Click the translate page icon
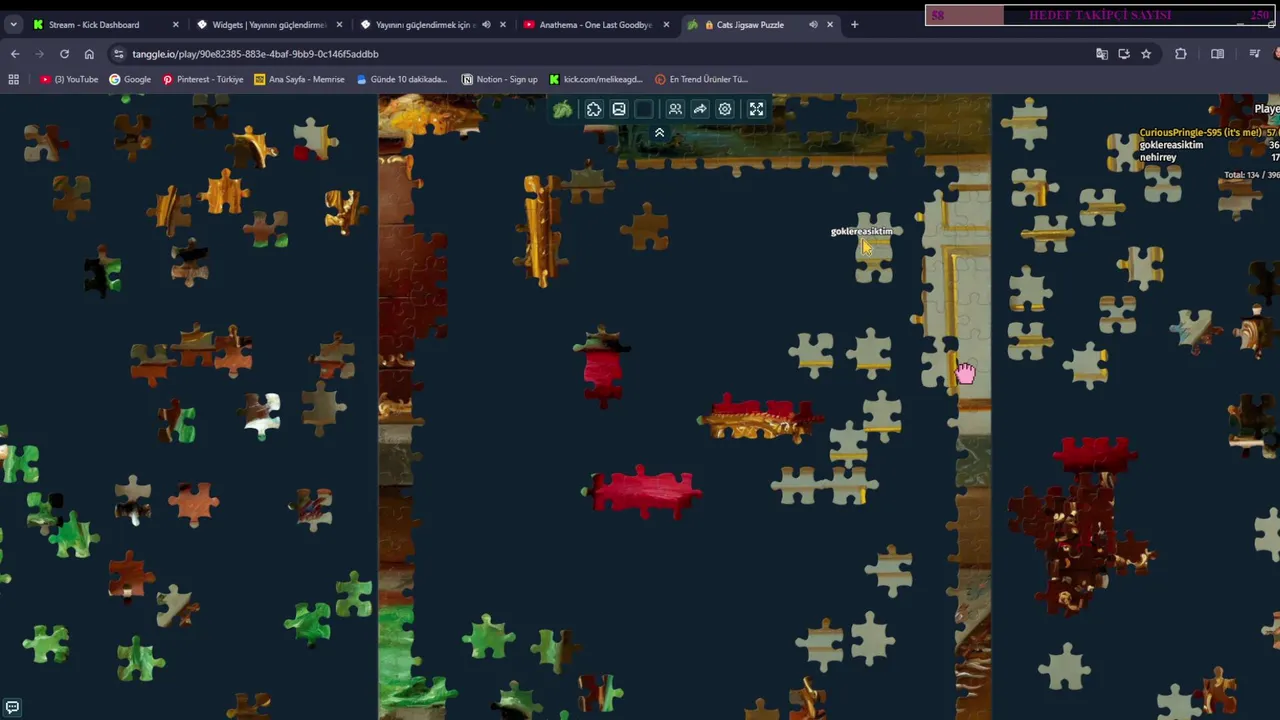 click(x=1102, y=54)
